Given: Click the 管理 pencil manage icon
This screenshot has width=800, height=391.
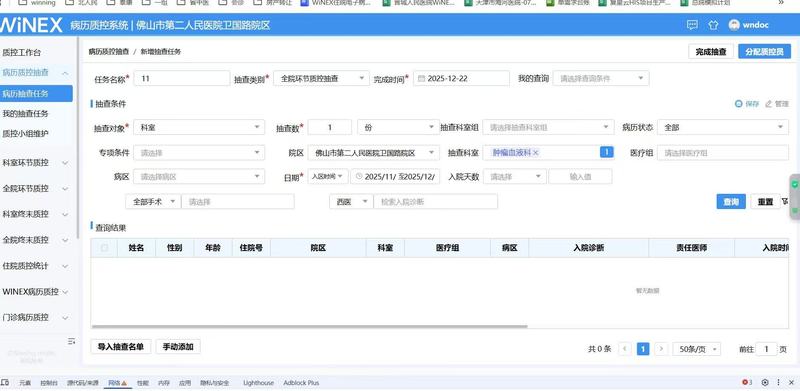Looking at the screenshot, I should tap(768, 104).
